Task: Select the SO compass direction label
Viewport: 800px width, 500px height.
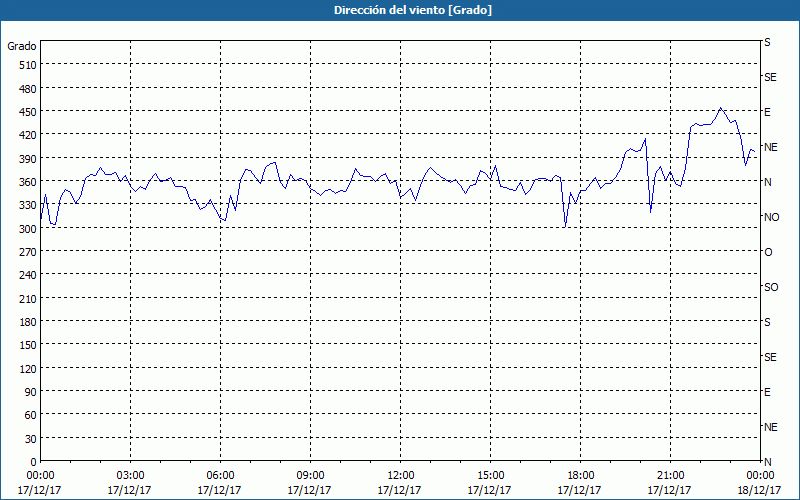Action: (x=771, y=287)
